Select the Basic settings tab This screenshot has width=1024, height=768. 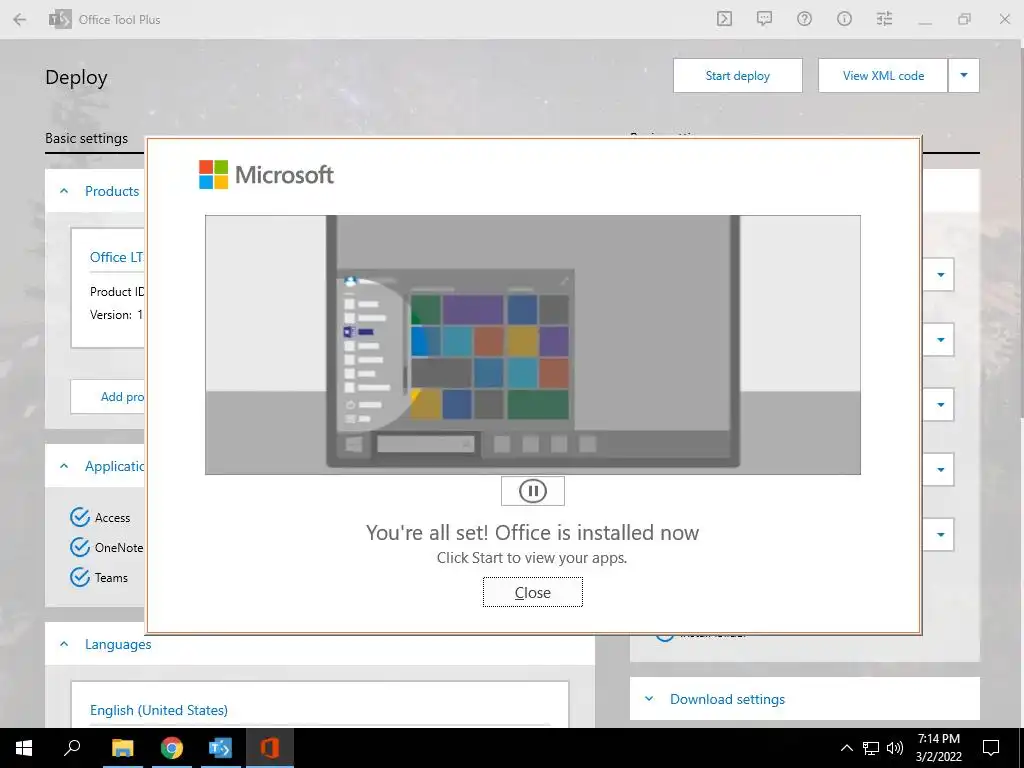pos(86,138)
